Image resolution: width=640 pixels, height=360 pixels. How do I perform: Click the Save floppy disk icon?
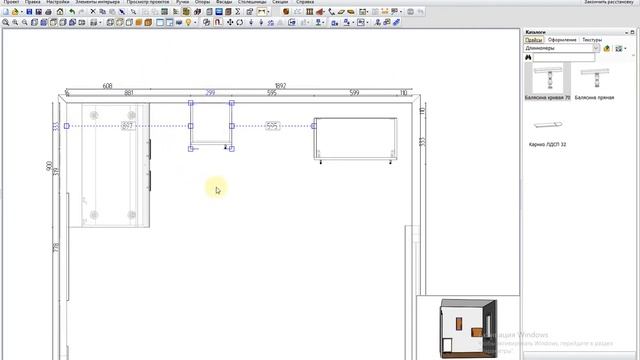[29, 12]
